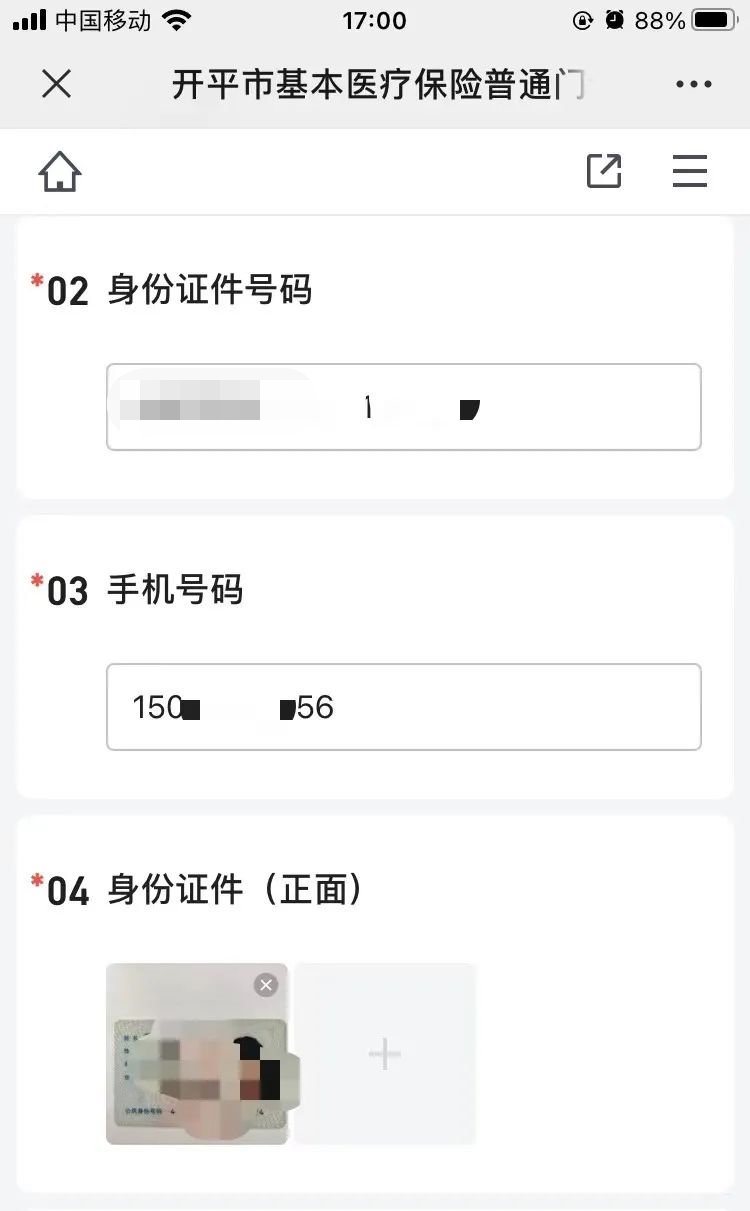Tap the page title 开平市基本医疗保险
Screen dimensions: 750x1211
coord(378,86)
